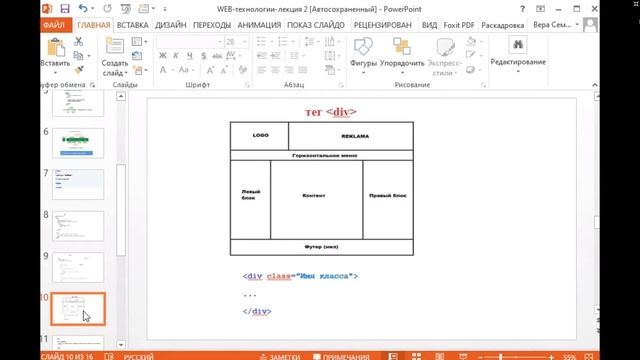The height and width of the screenshot is (360, 640).
Task: Switch to the ДИЗАЙН tab
Action: pyautogui.click(x=171, y=25)
